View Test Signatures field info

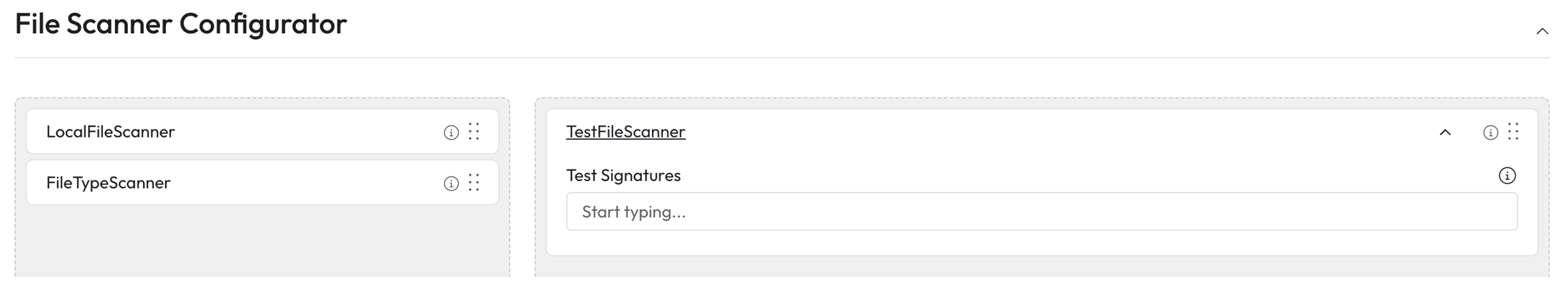[x=1507, y=176]
